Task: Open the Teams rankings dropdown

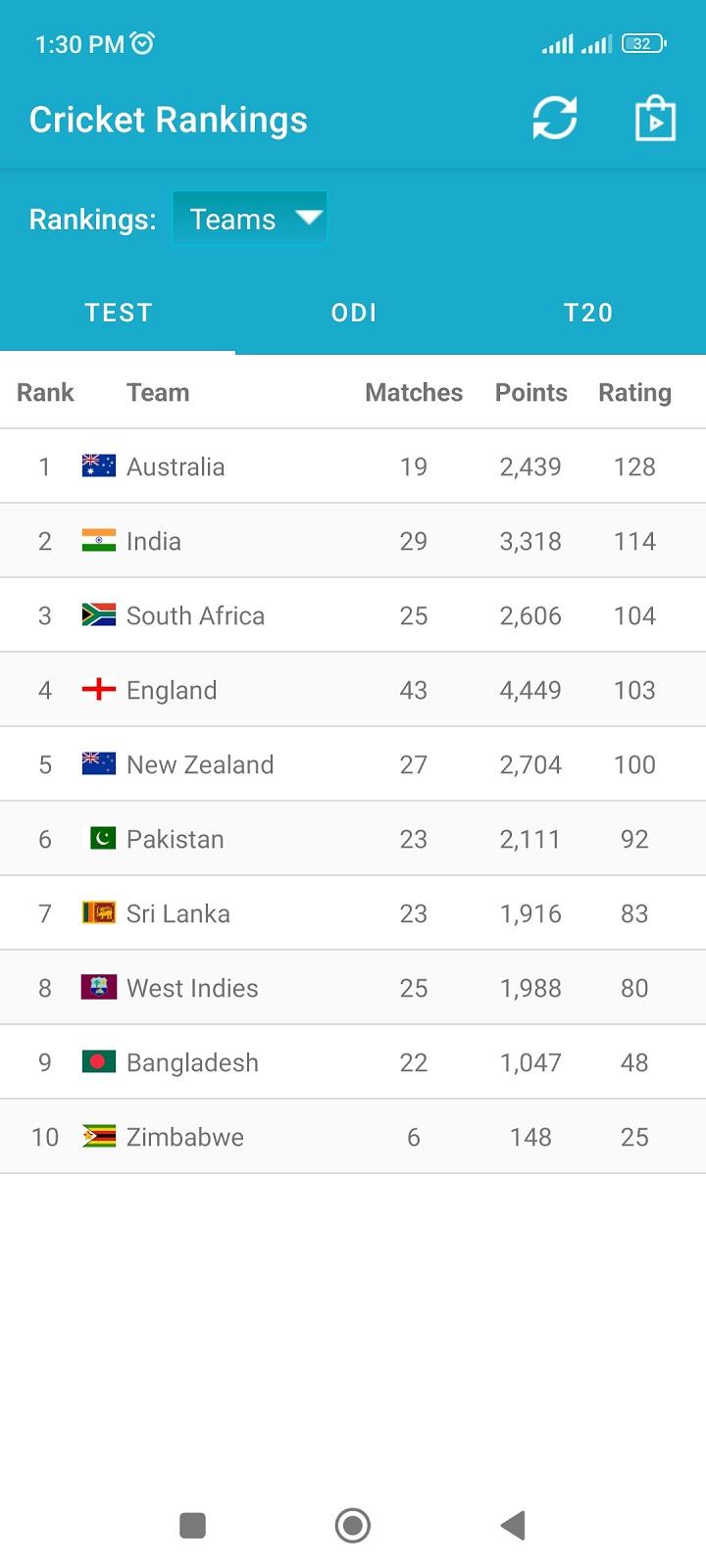Action: point(250,219)
